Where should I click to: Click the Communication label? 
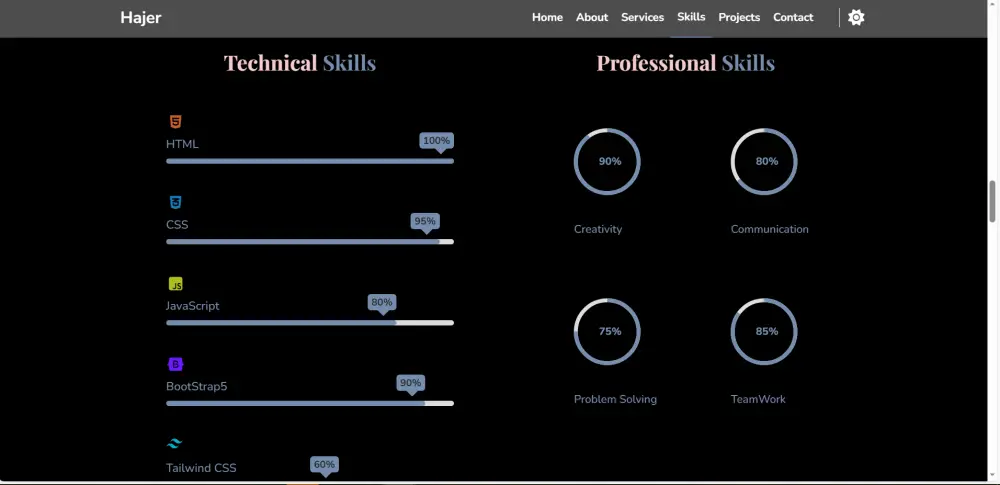pos(770,229)
